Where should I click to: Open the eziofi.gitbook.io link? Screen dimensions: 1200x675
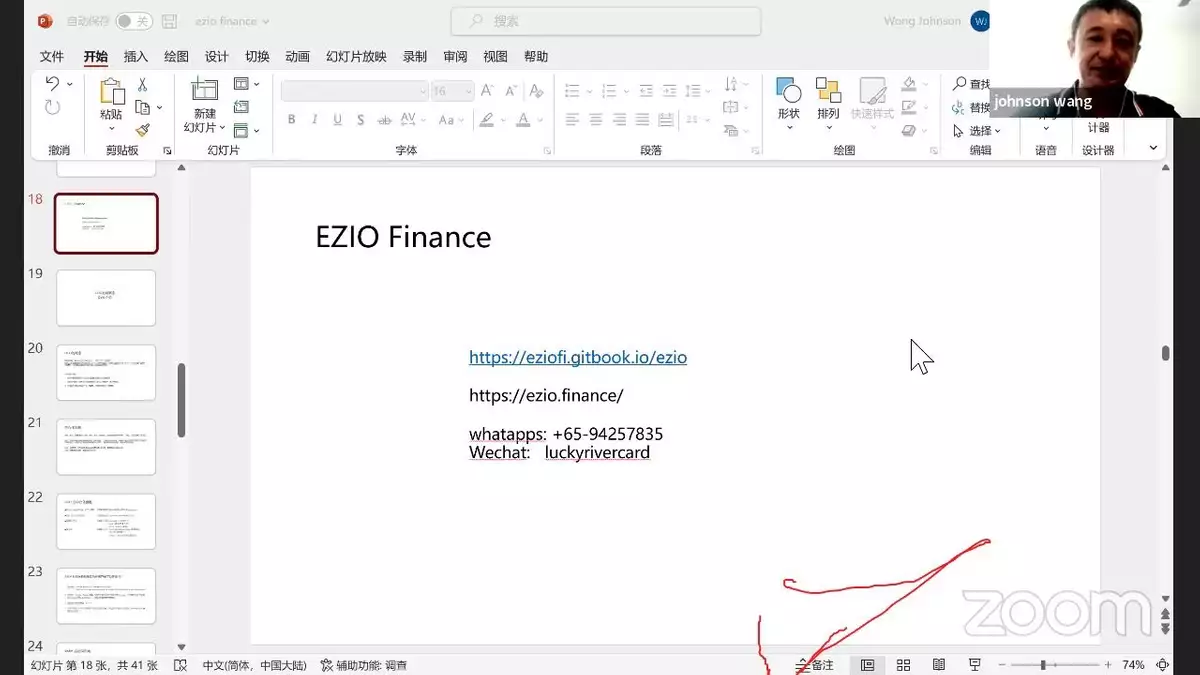coord(578,357)
